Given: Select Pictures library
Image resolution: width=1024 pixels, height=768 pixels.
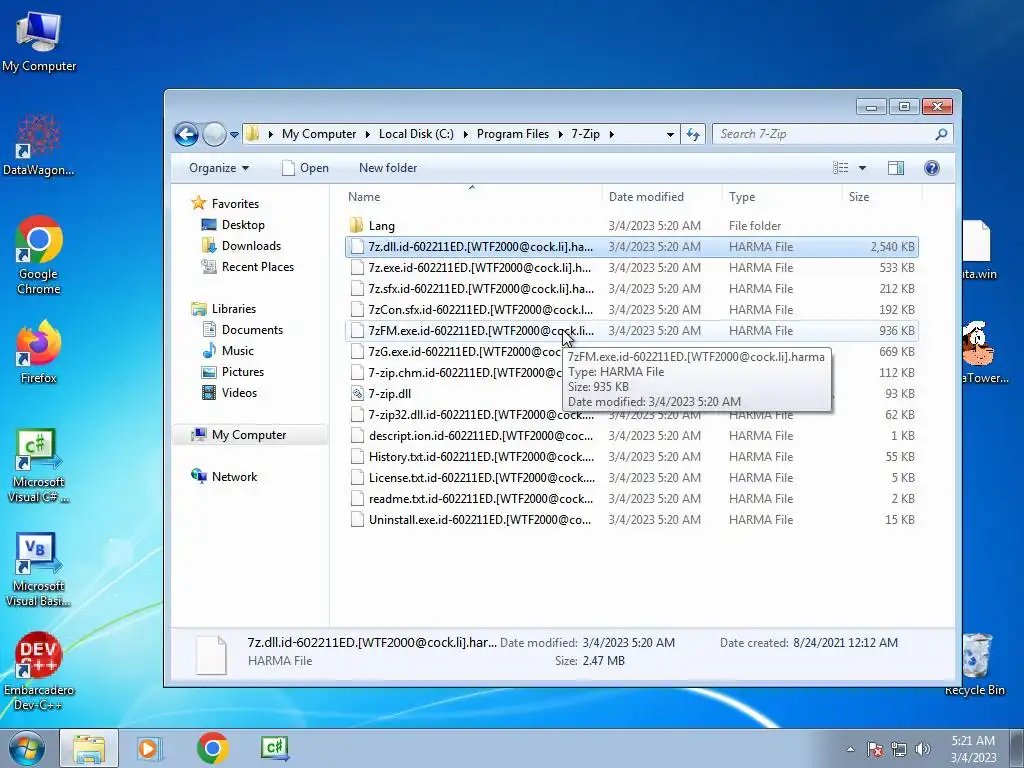Looking at the screenshot, I should 232,372.
